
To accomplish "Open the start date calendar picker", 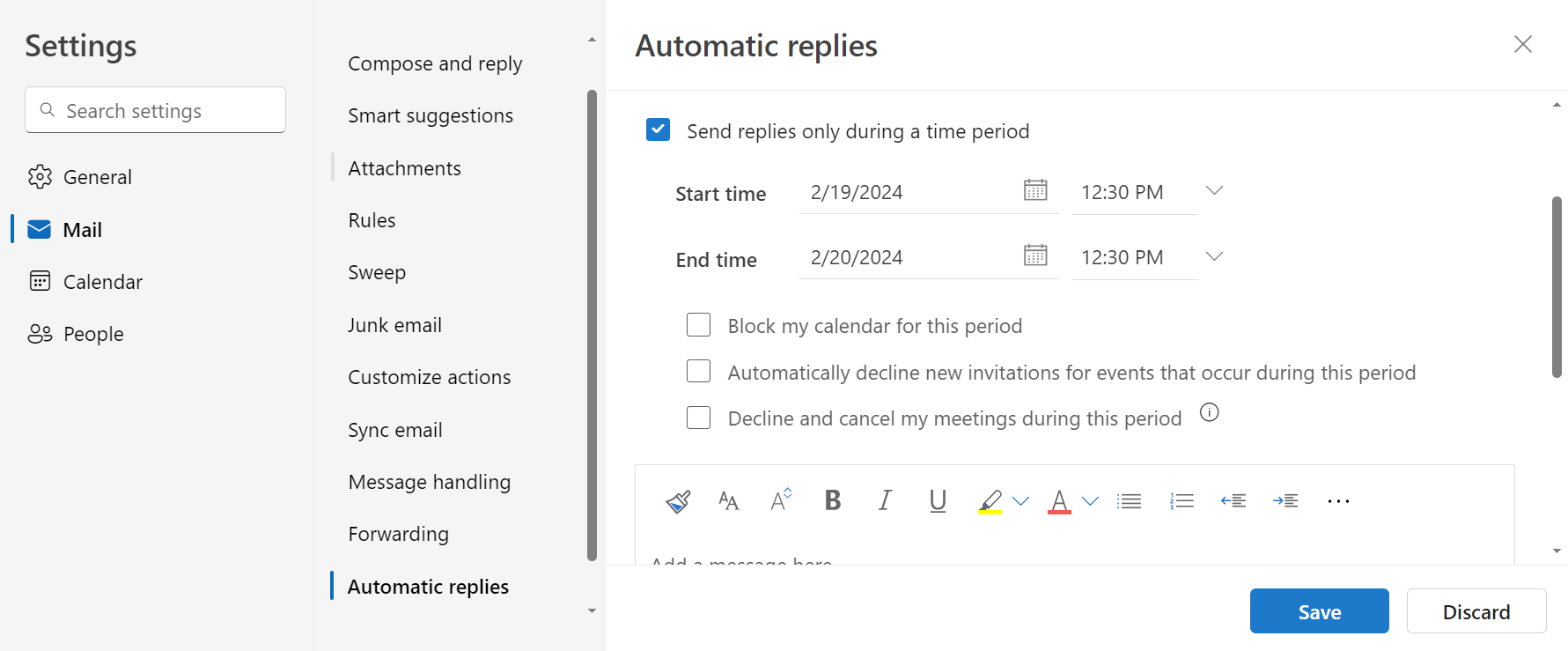I will [x=1036, y=190].
